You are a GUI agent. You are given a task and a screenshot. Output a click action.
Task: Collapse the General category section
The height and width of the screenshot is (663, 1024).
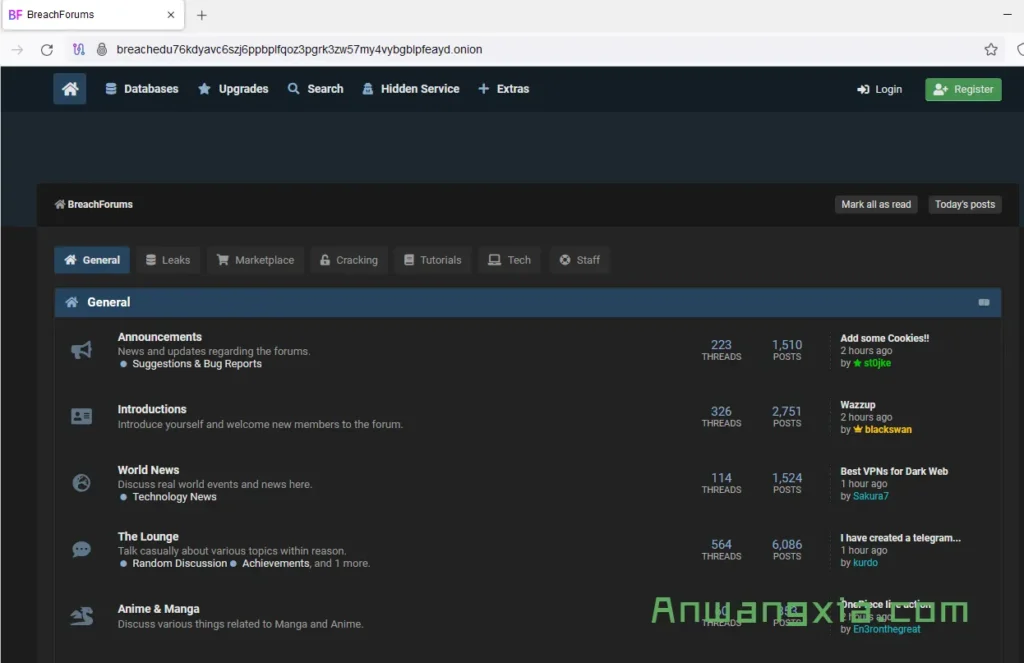coord(984,302)
